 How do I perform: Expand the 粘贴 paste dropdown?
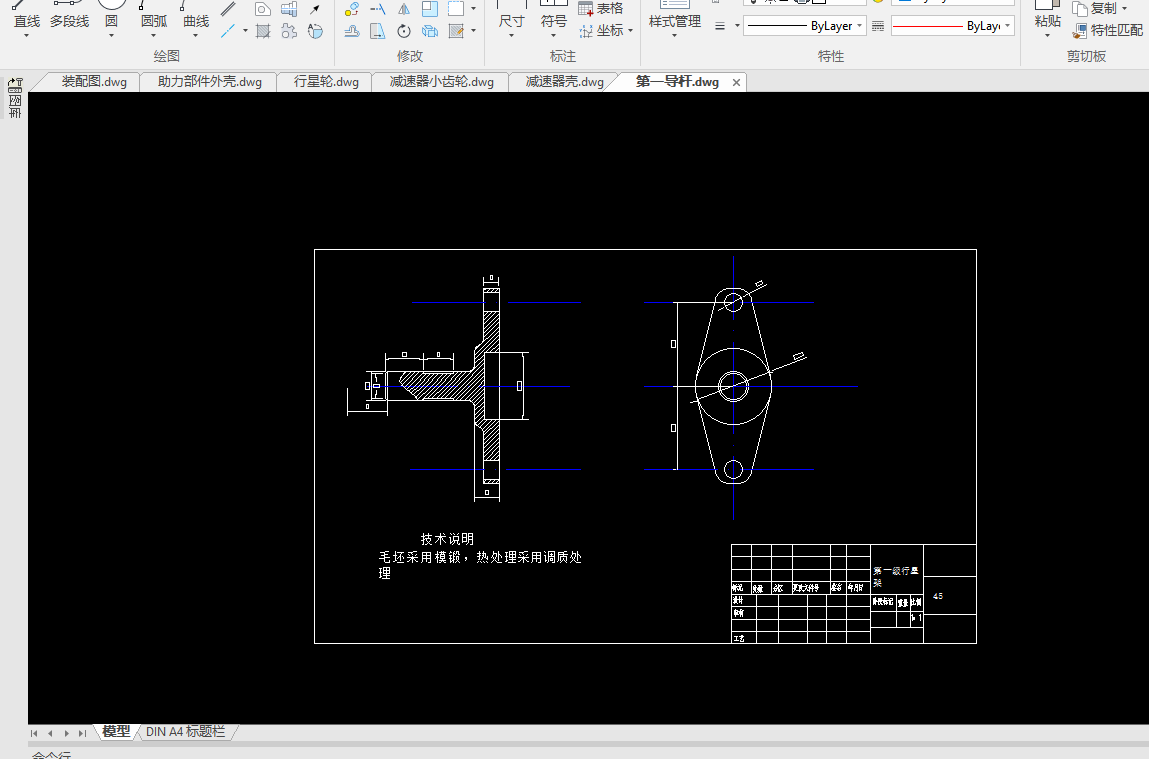click(x=1047, y=35)
